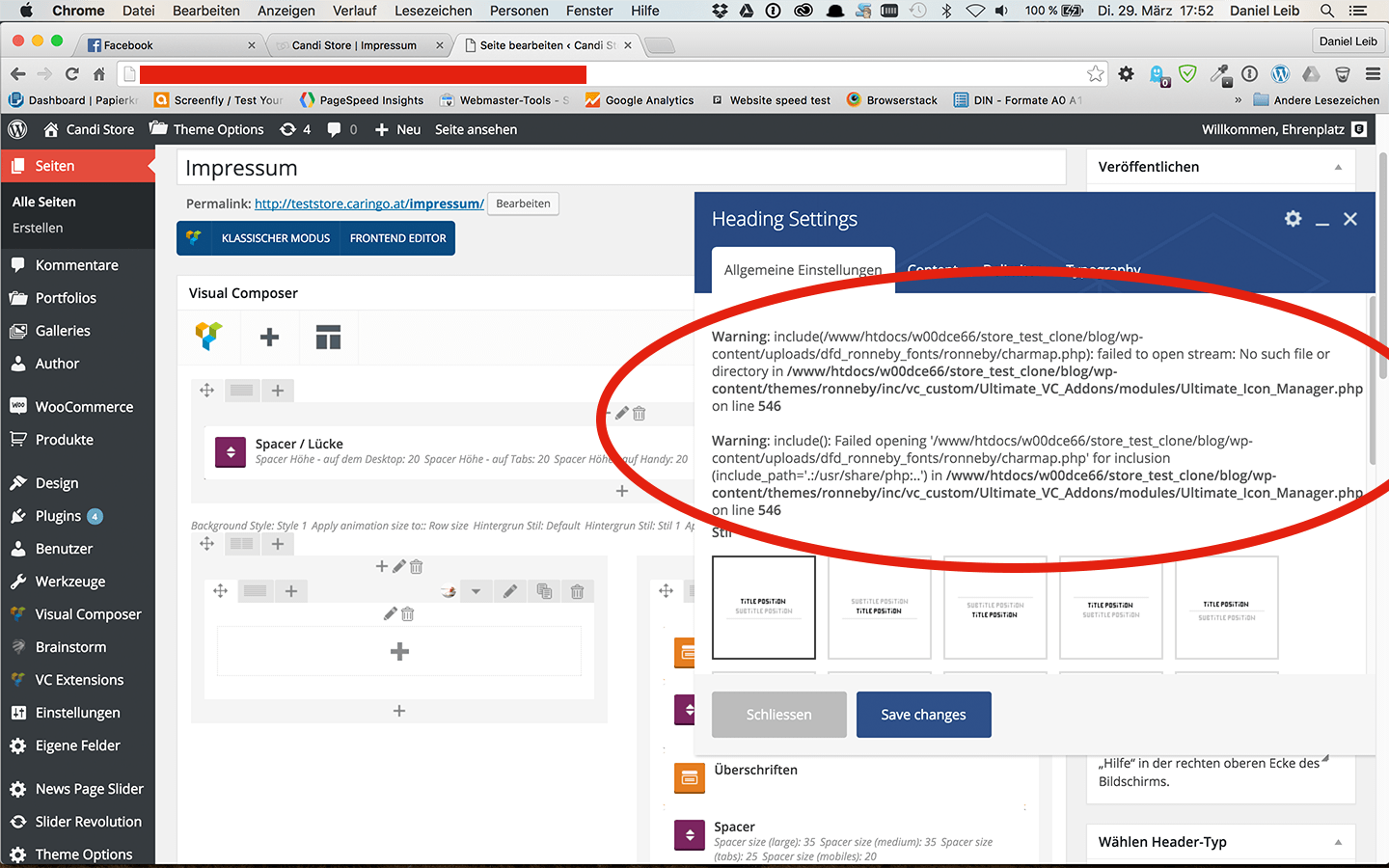Viewport: 1389px width, 868px height.
Task: Choose the second Stil thumbnail option
Action: (x=879, y=607)
